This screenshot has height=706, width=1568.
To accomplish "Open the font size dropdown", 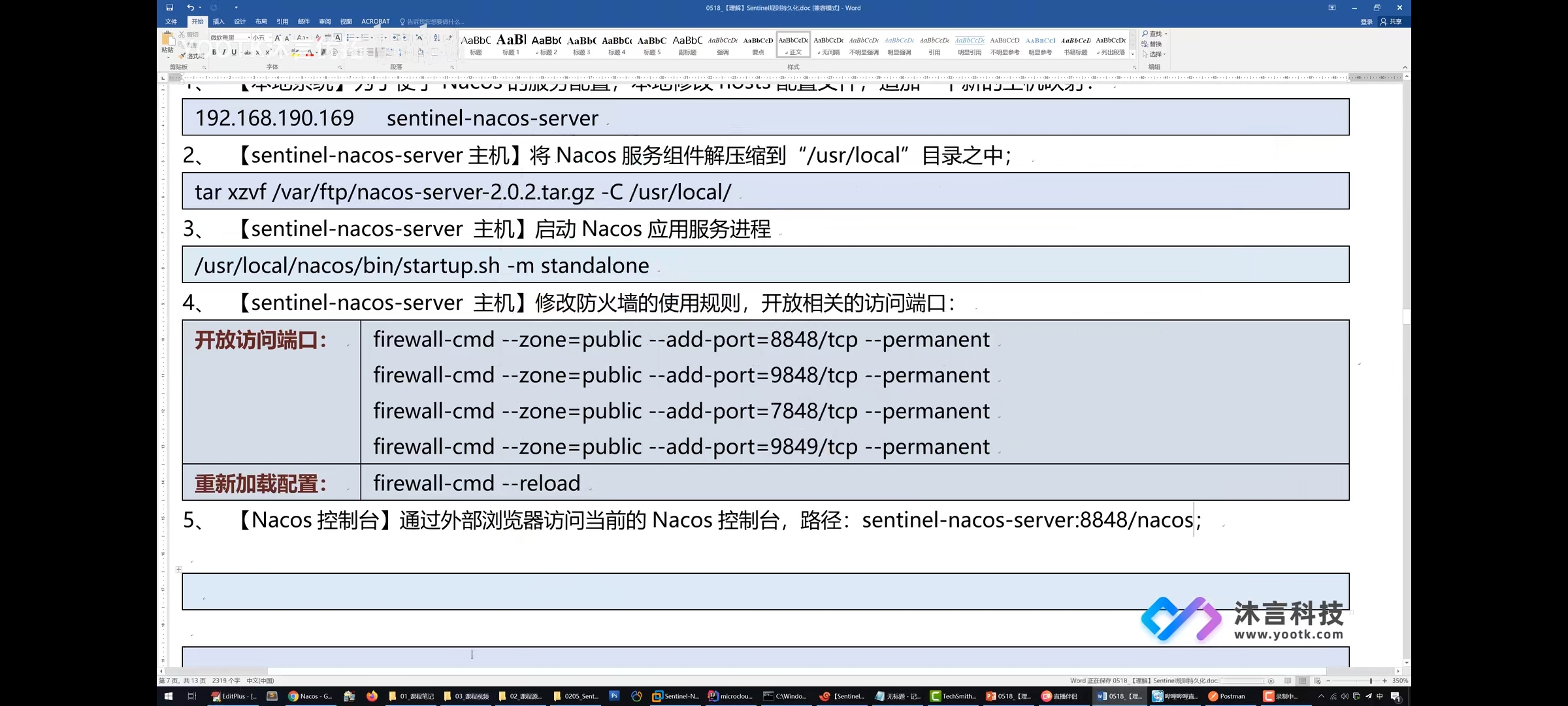I will pyautogui.click(x=270, y=38).
